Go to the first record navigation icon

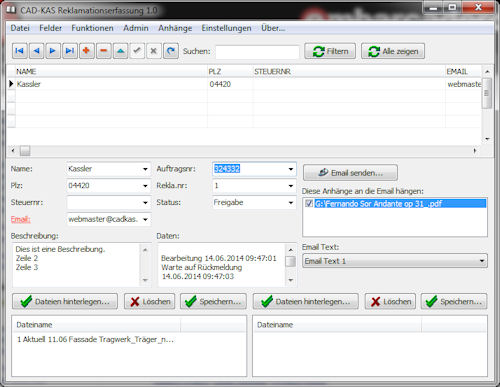click(20, 51)
